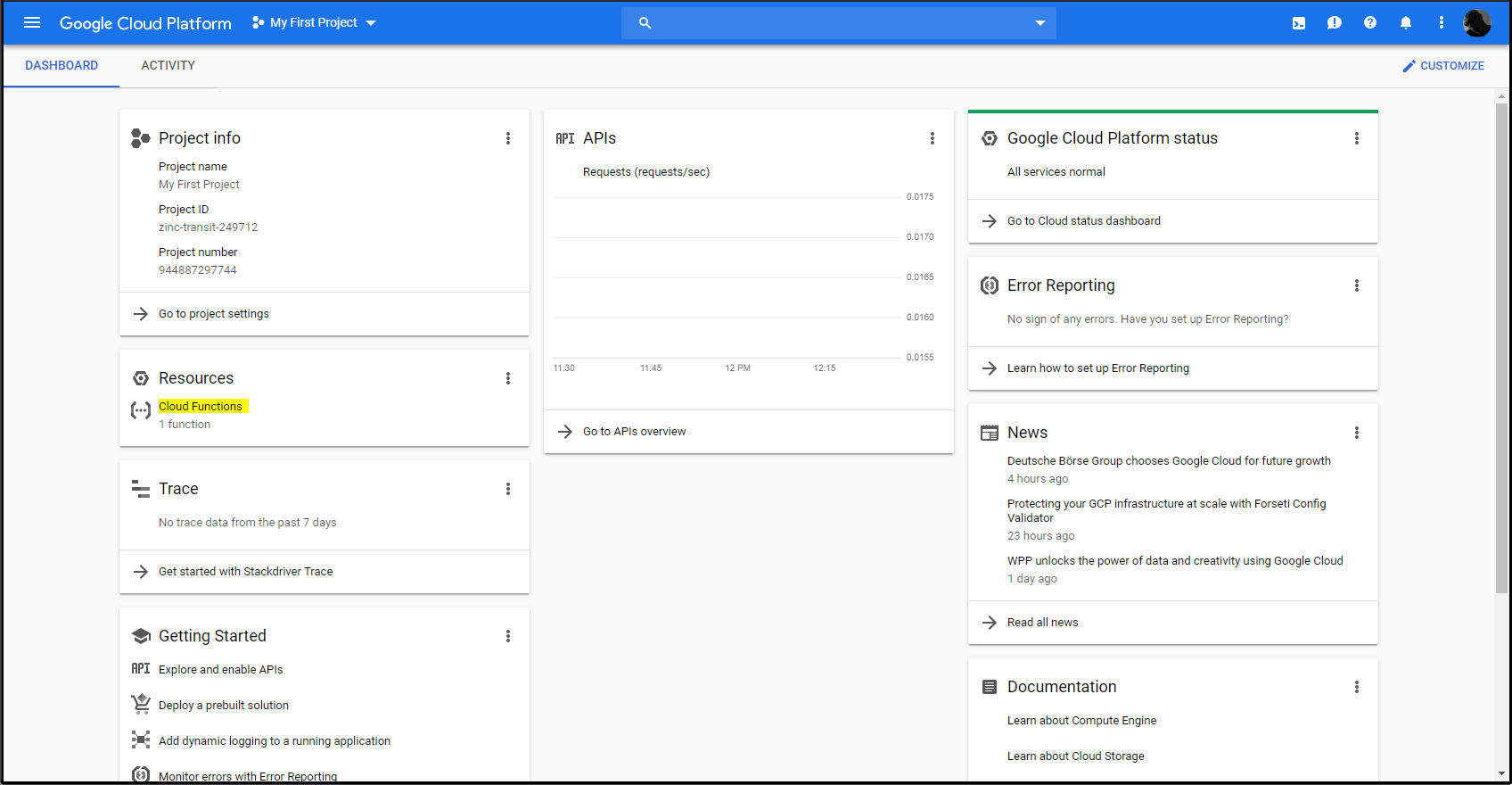Open Learn about Cloud Storage
This screenshot has width=1512, height=785.
click(x=1076, y=756)
